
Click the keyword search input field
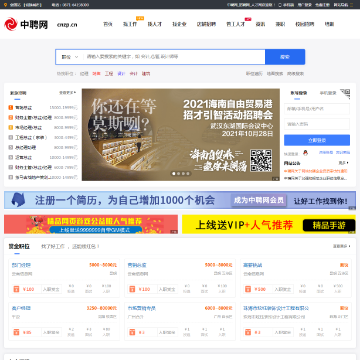pos(174,57)
